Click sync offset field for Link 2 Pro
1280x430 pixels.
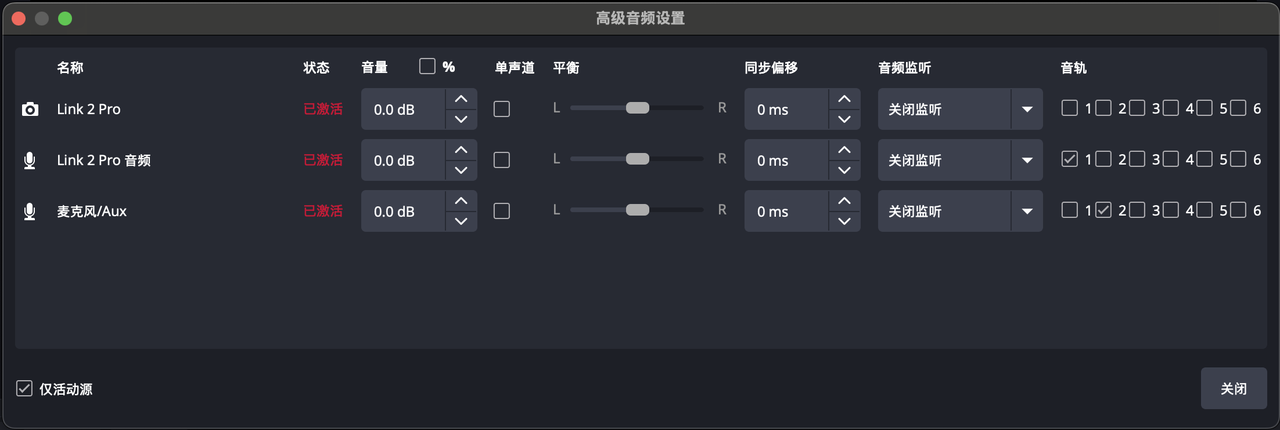pos(786,109)
